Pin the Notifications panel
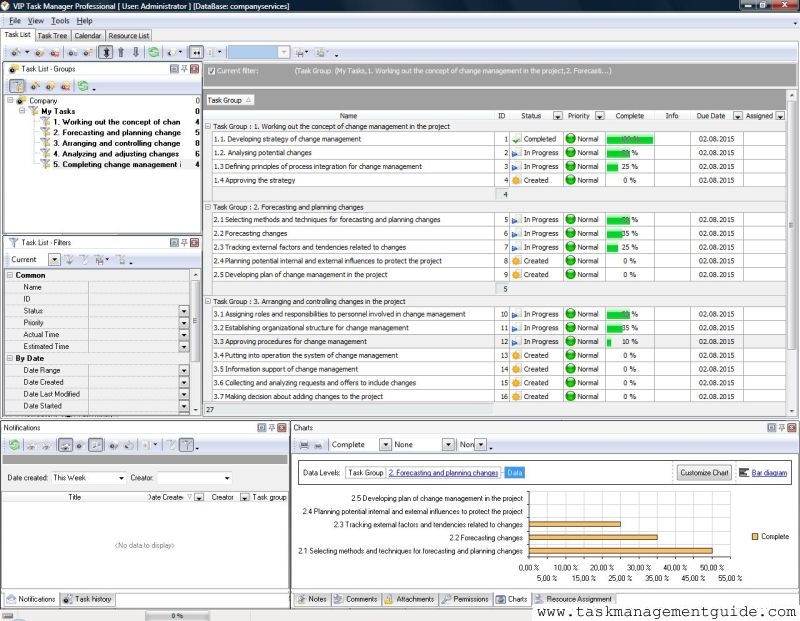 point(271,428)
